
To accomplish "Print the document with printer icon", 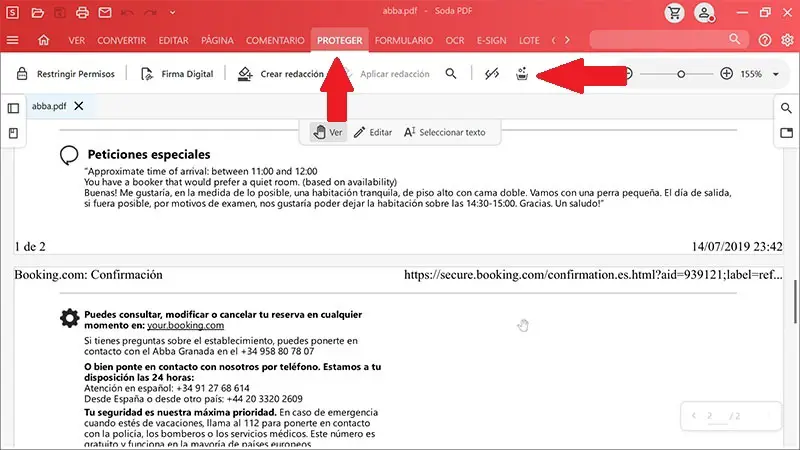I will pos(82,12).
